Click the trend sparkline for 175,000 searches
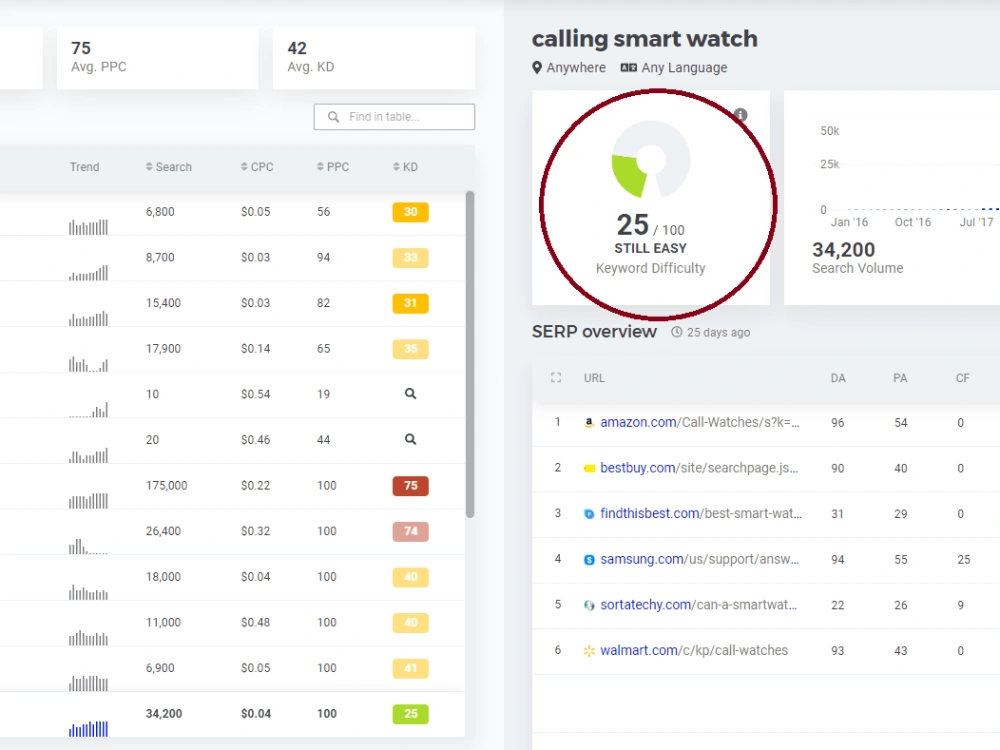This screenshot has height=750, width=1000. point(89,501)
